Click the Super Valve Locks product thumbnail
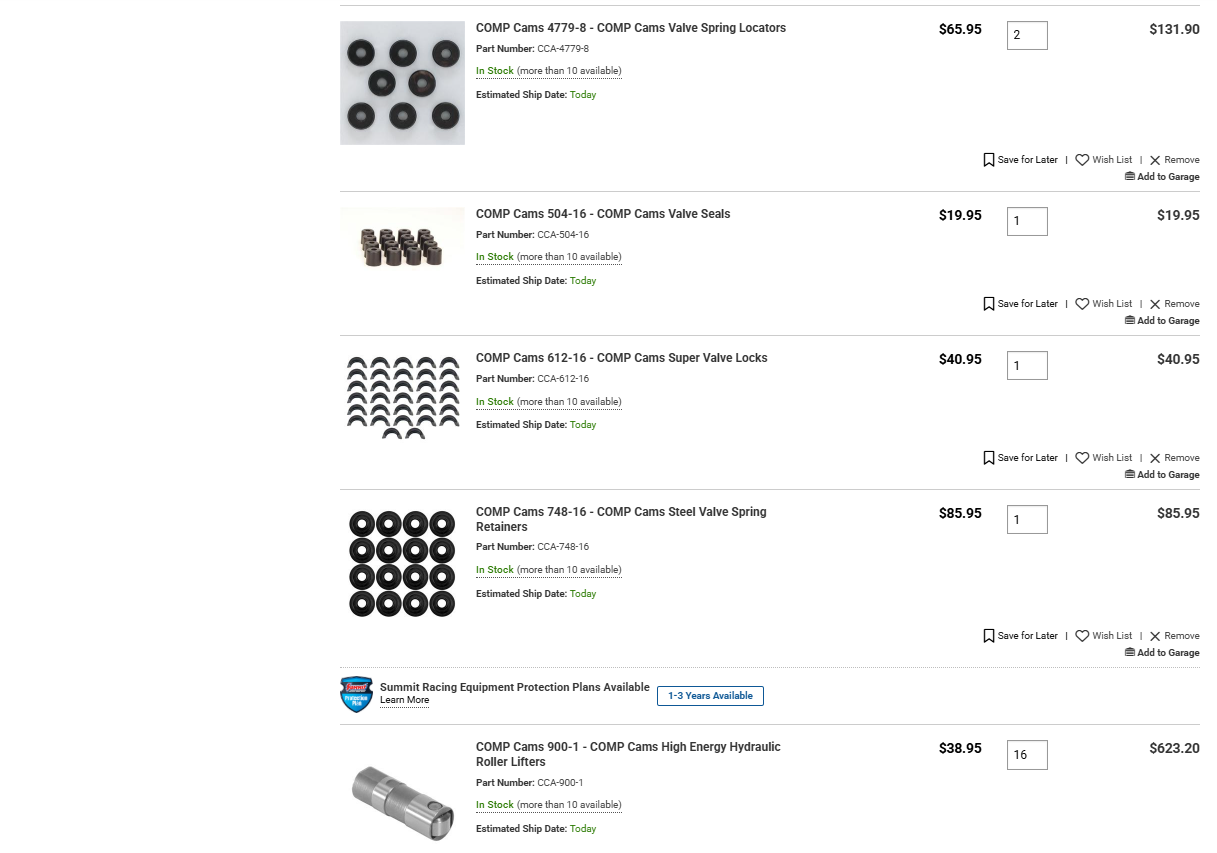 click(x=402, y=397)
